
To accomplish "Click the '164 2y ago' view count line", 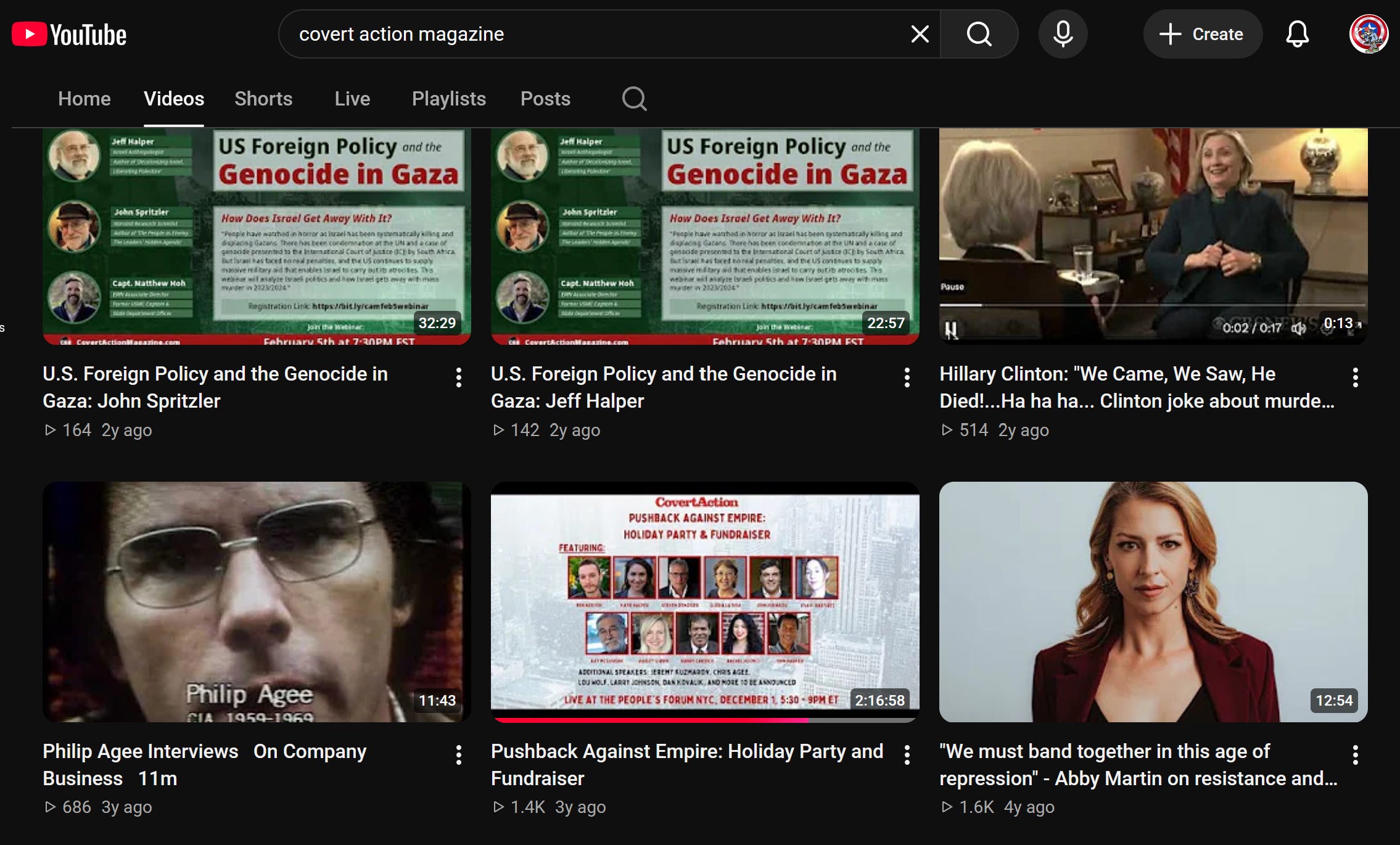I will pos(98,430).
